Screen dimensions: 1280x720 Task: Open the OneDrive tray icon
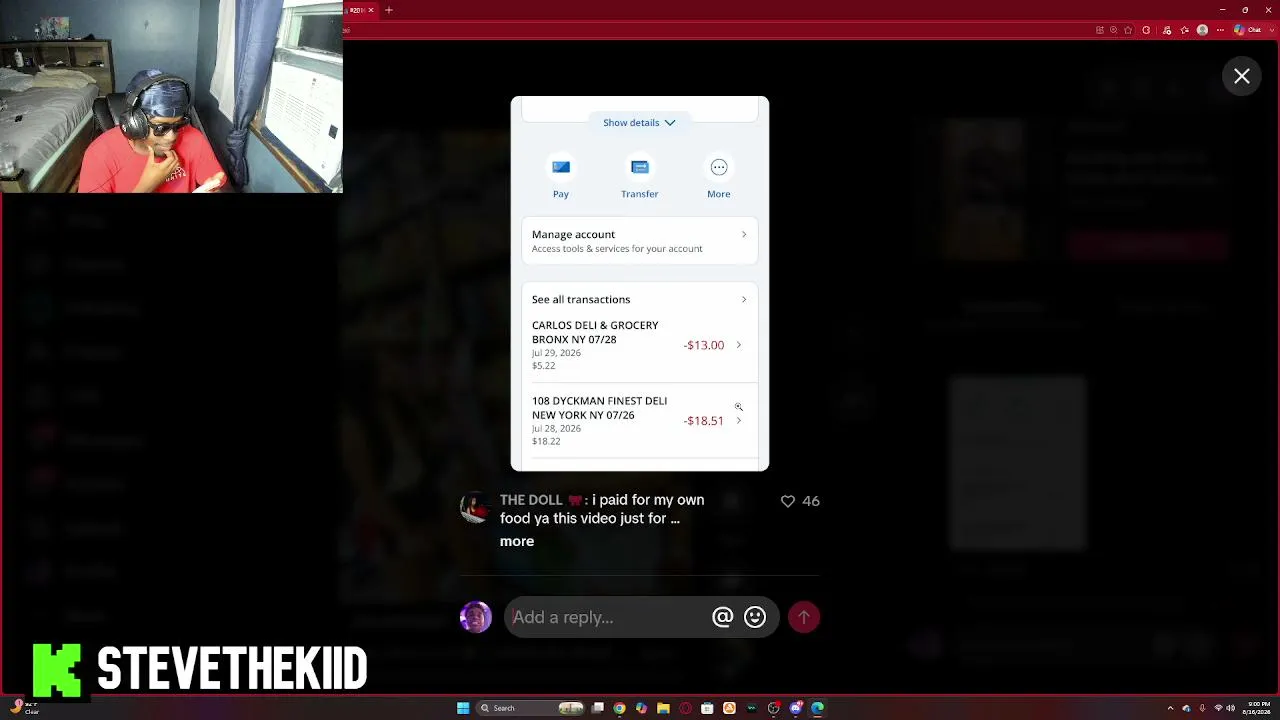click(x=1186, y=708)
